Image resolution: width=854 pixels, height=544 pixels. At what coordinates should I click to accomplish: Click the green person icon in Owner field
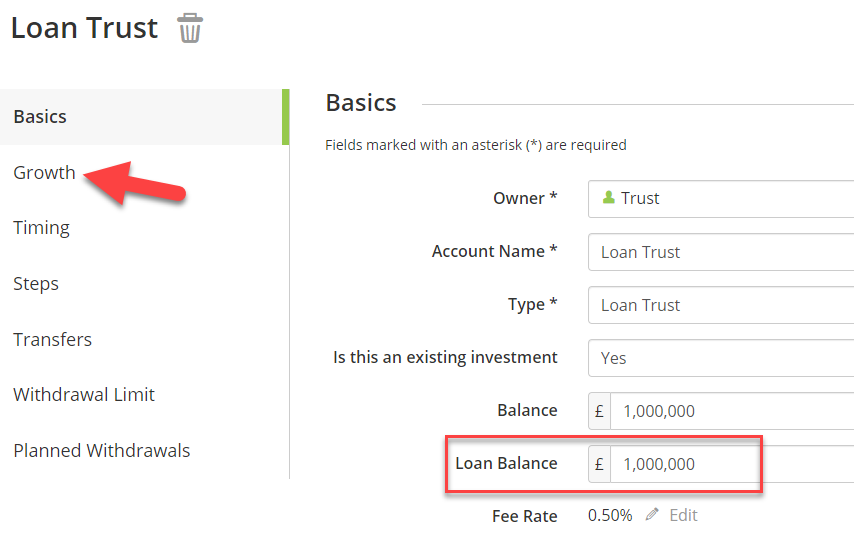(x=608, y=197)
